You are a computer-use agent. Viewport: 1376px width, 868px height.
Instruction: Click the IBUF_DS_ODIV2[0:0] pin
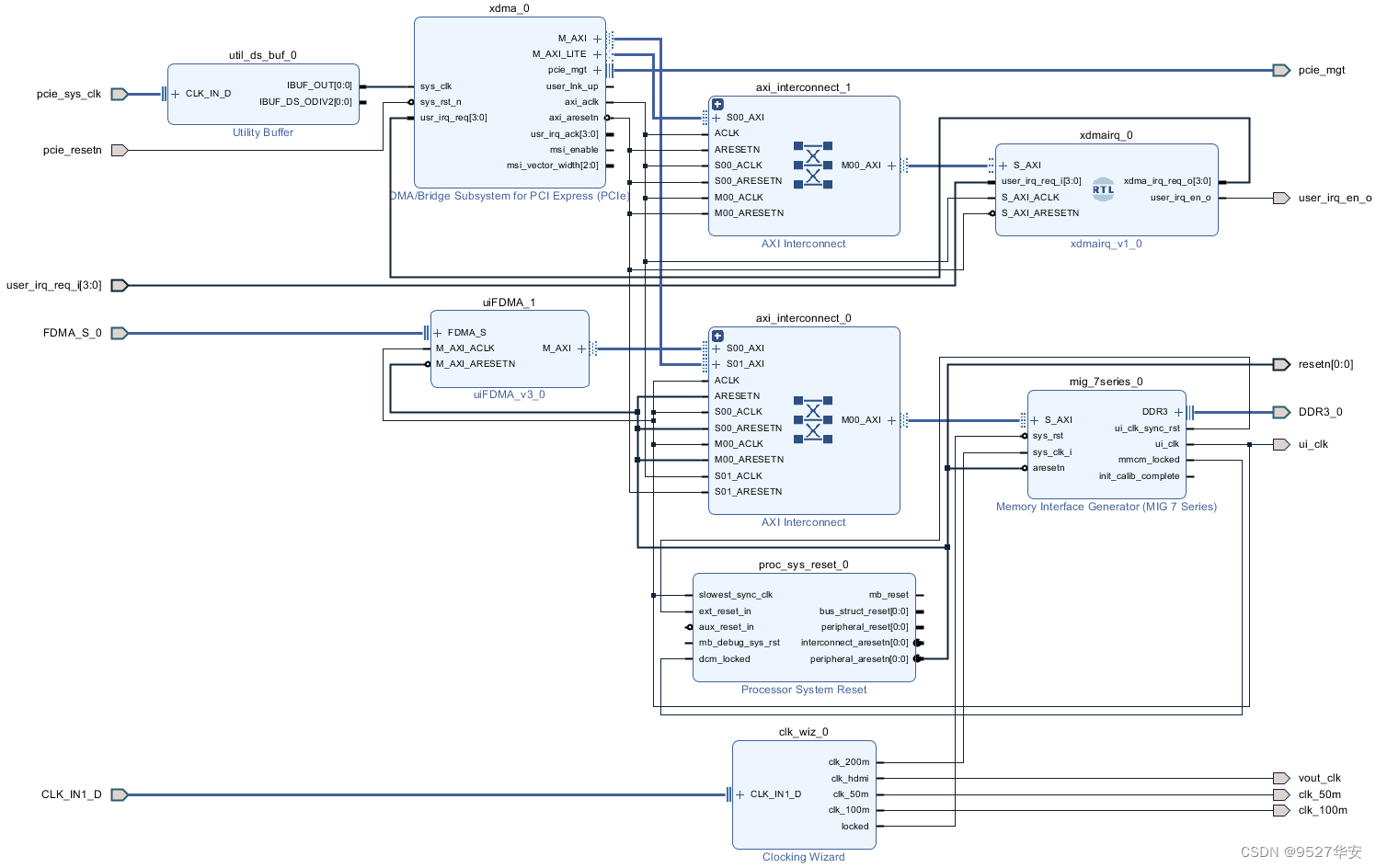click(x=305, y=102)
